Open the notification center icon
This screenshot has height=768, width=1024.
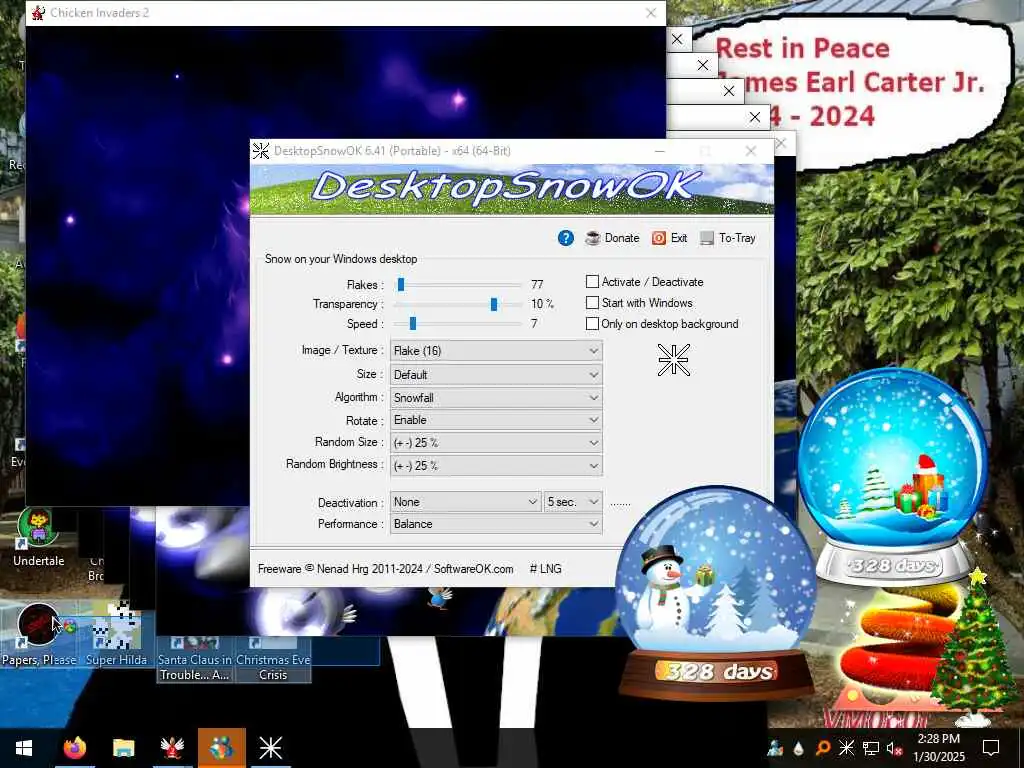pos(991,748)
